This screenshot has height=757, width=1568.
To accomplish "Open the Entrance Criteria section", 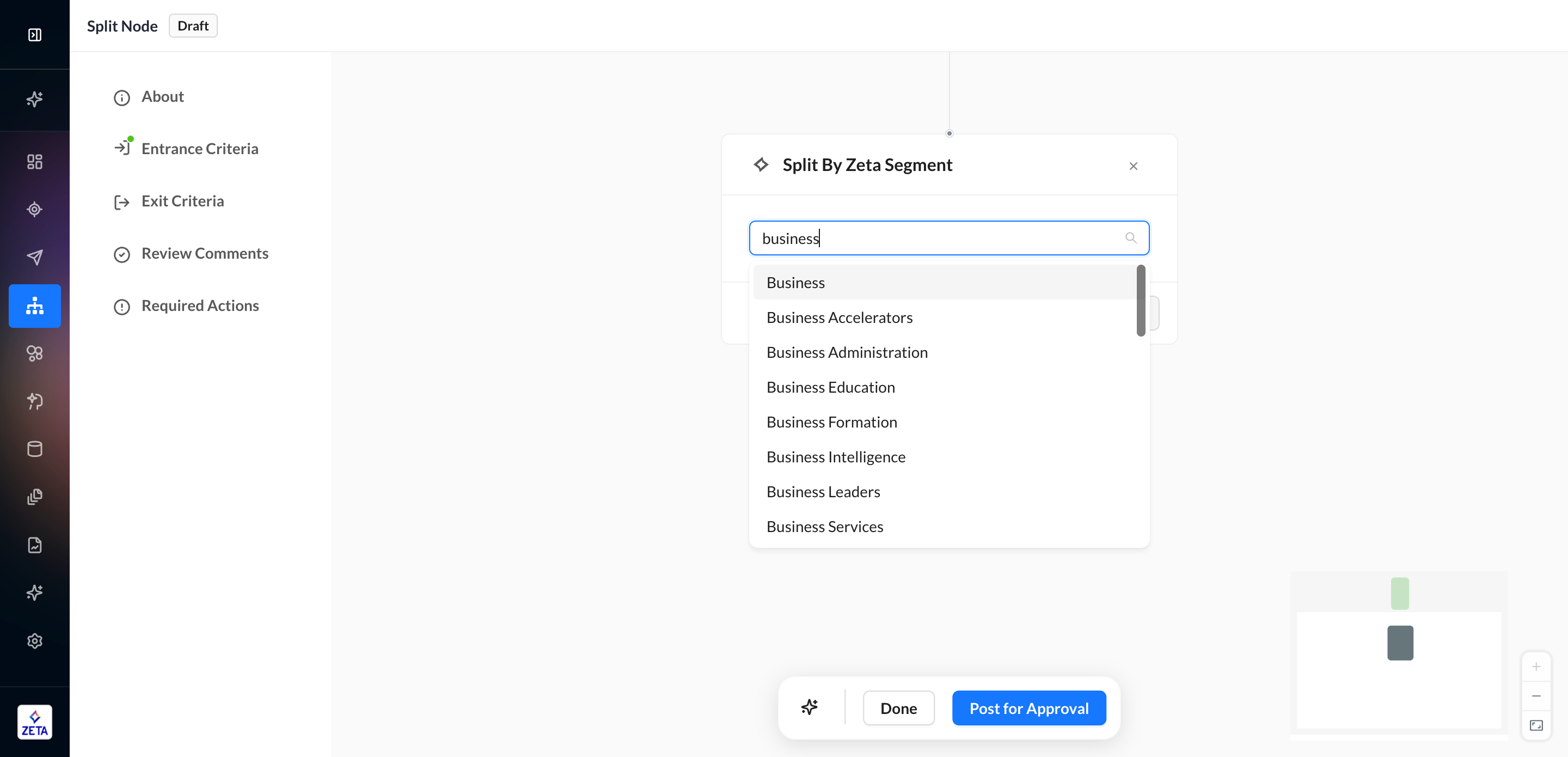I will [199, 149].
